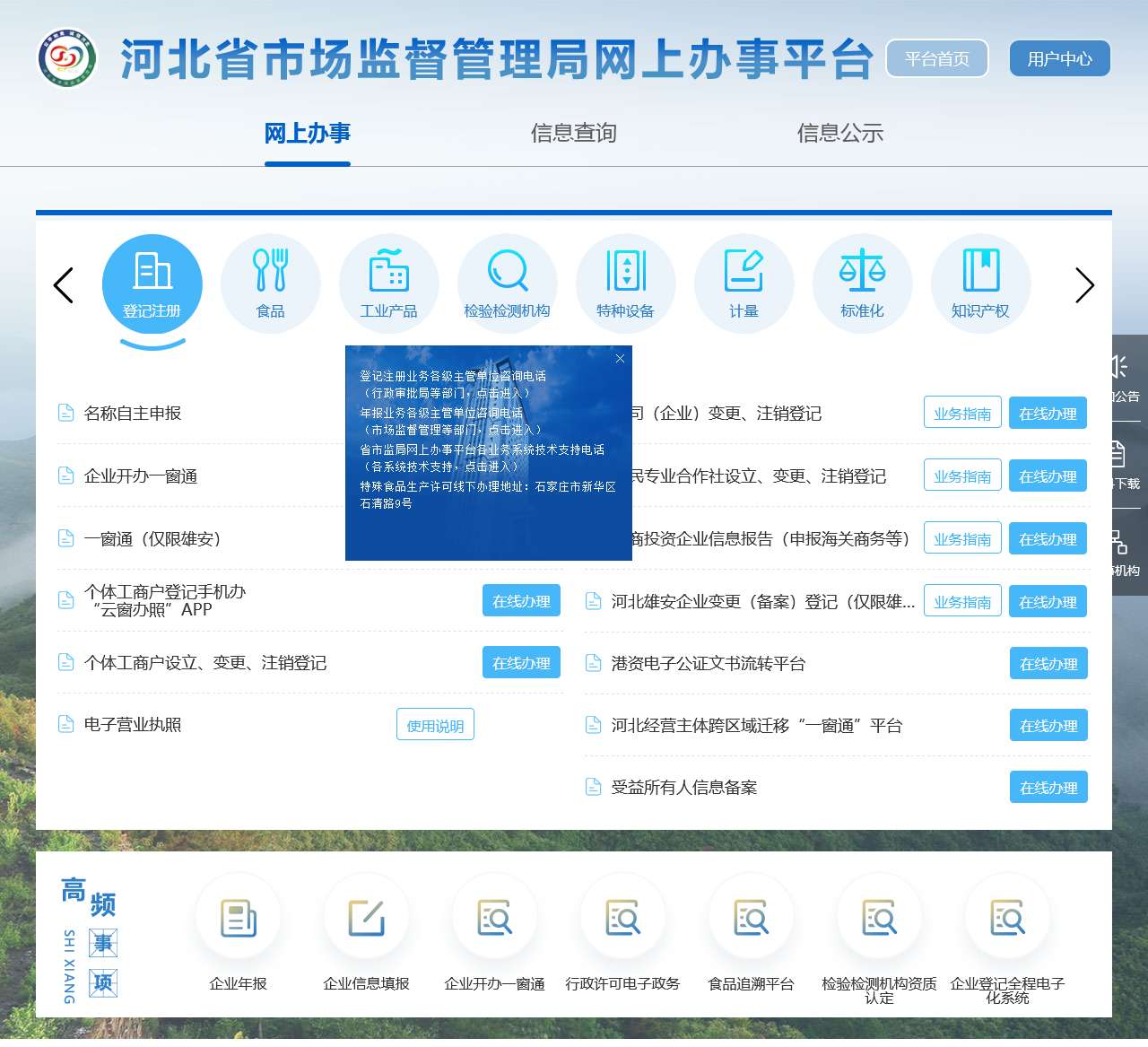The width and height of the screenshot is (1148, 1047).
Task: Open the sidebar announcement speaker icon
Action: 1118,366
